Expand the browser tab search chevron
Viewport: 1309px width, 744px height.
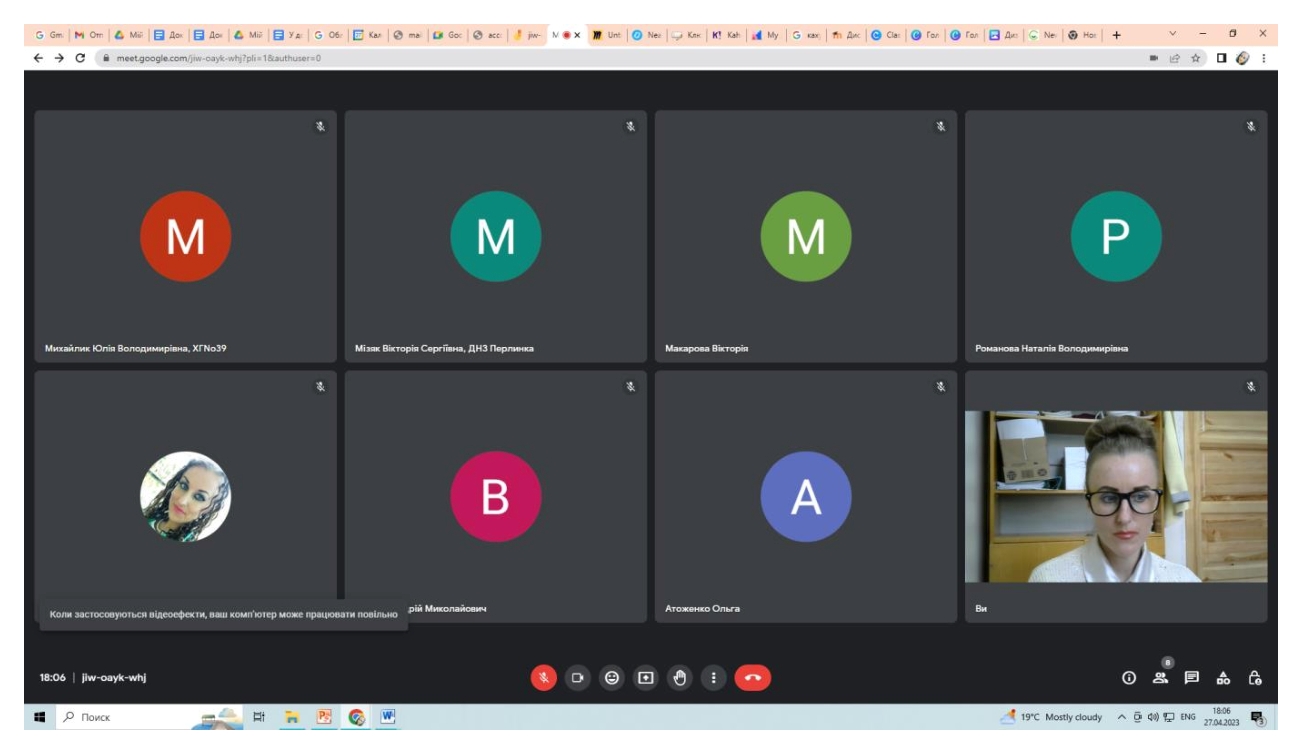[1173, 34]
